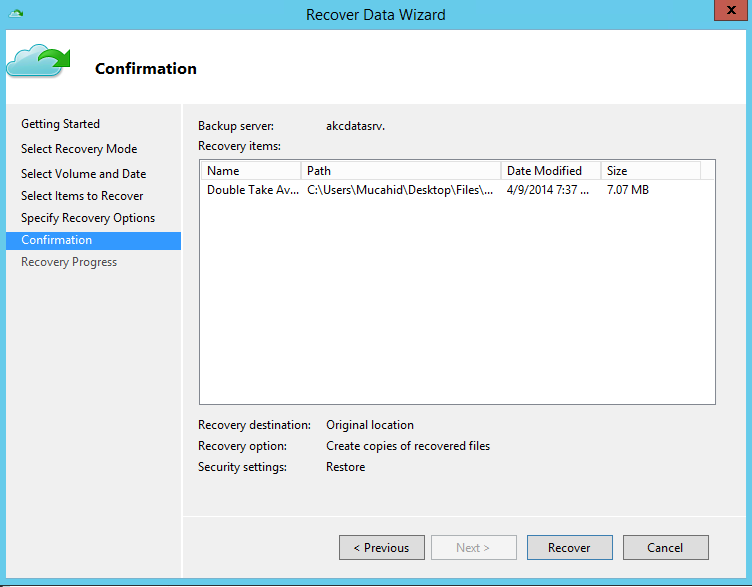The height and width of the screenshot is (587, 752).
Task: Click the 'Original location' destination value
Action: pos(370,425)
